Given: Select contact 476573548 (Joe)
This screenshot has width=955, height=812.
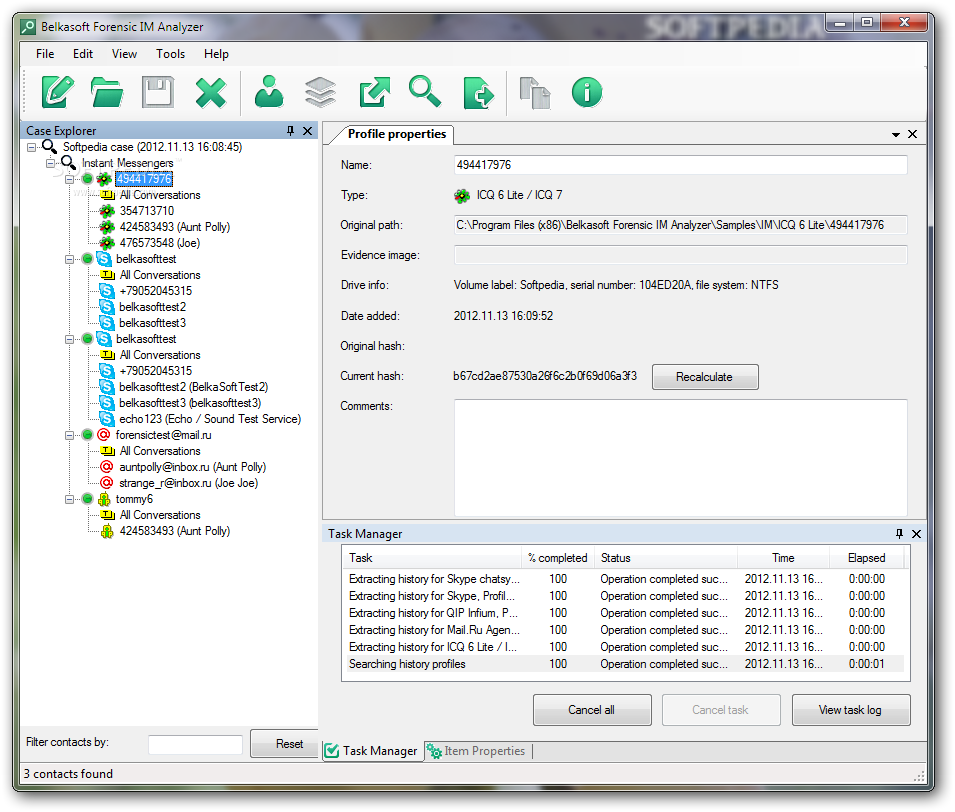Looking at the screenshot, I should [160, 242].
